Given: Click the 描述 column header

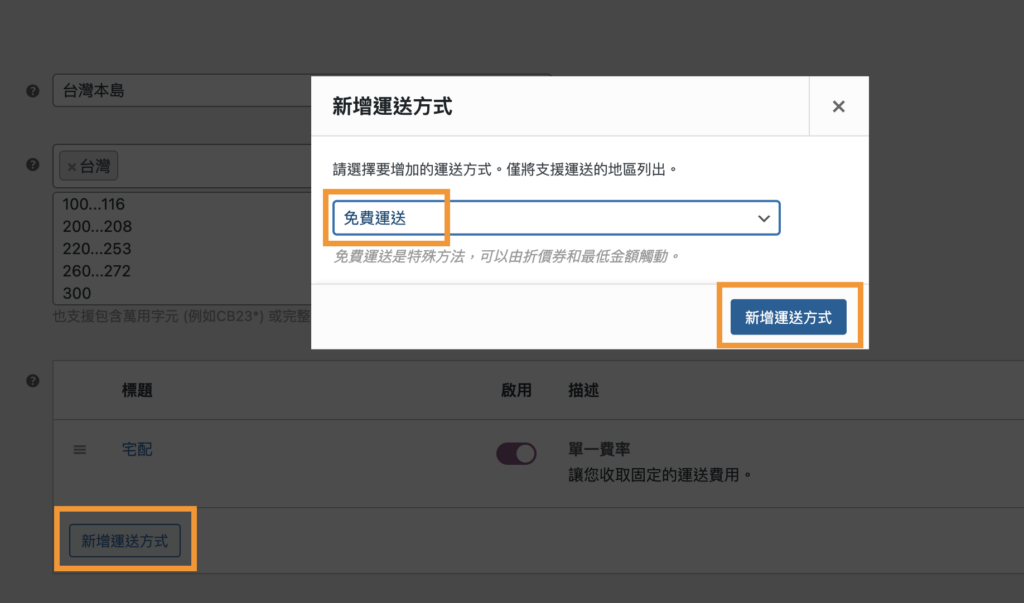Looking at the screenshot, I should click(583, 390).
